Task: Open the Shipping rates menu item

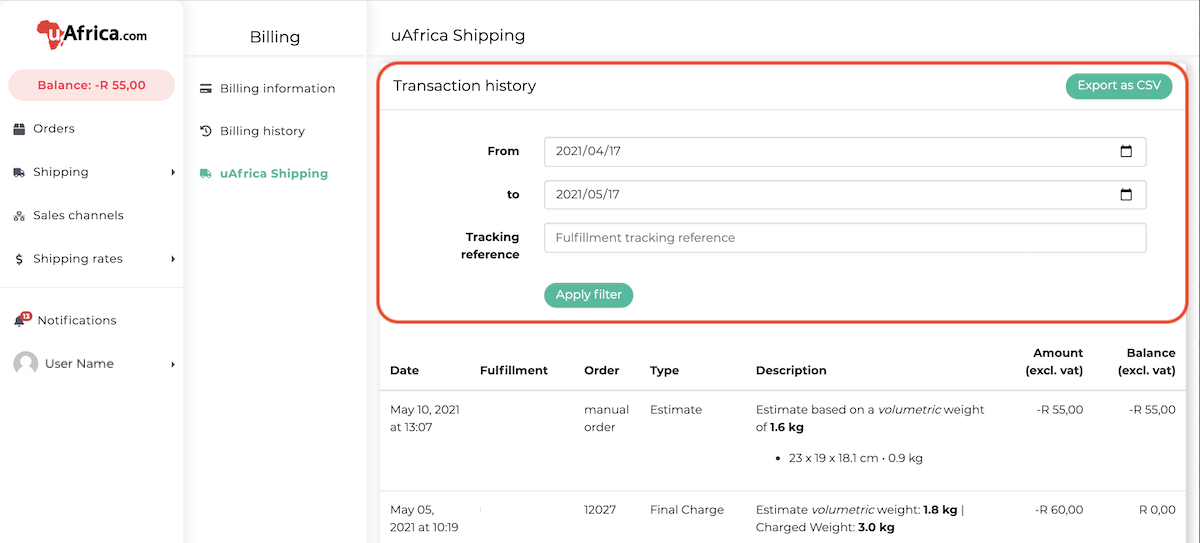Action: 78,259
